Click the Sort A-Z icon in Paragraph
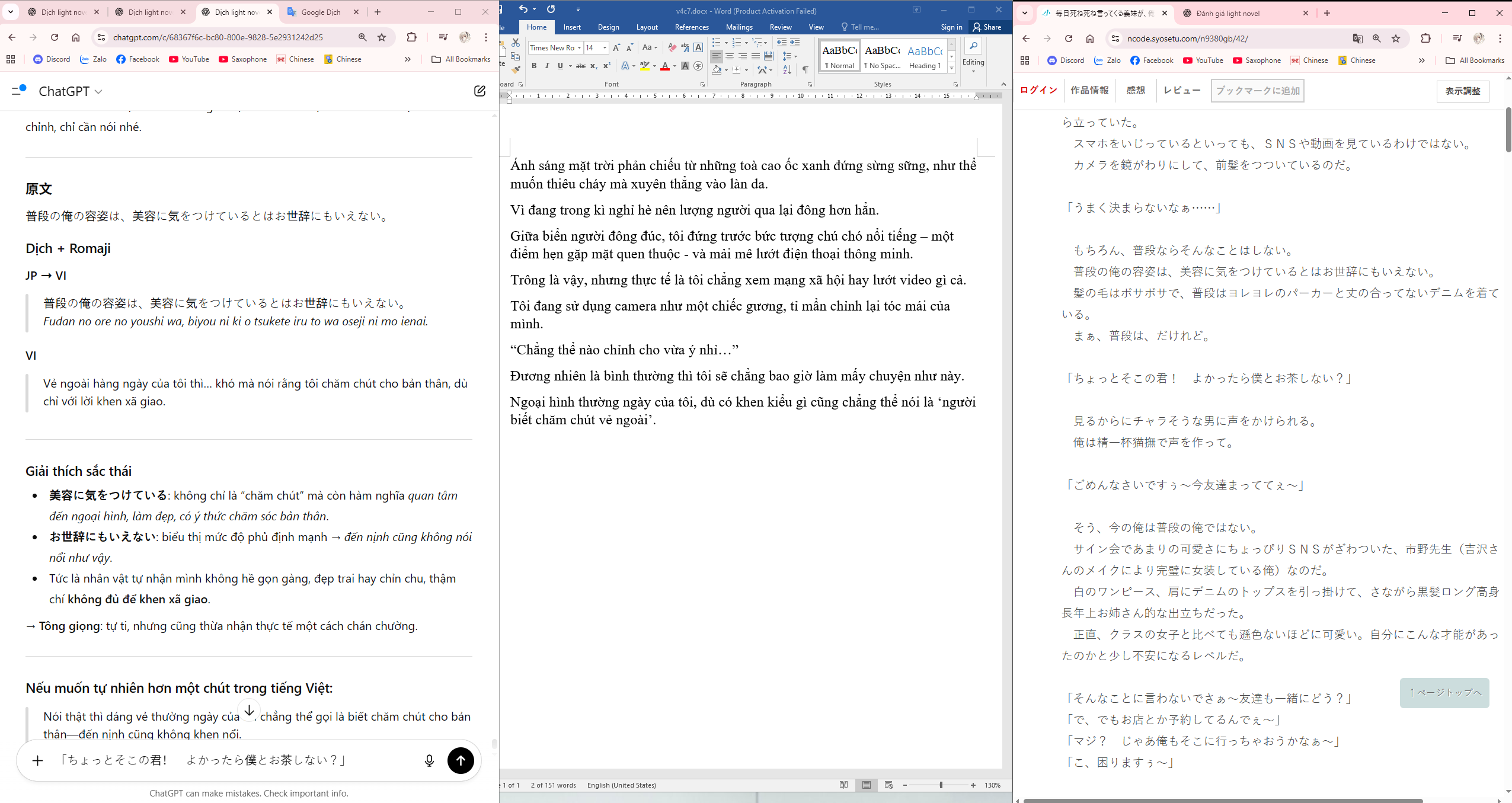This screenshot has height=803, width=1512. click(787, 70)
